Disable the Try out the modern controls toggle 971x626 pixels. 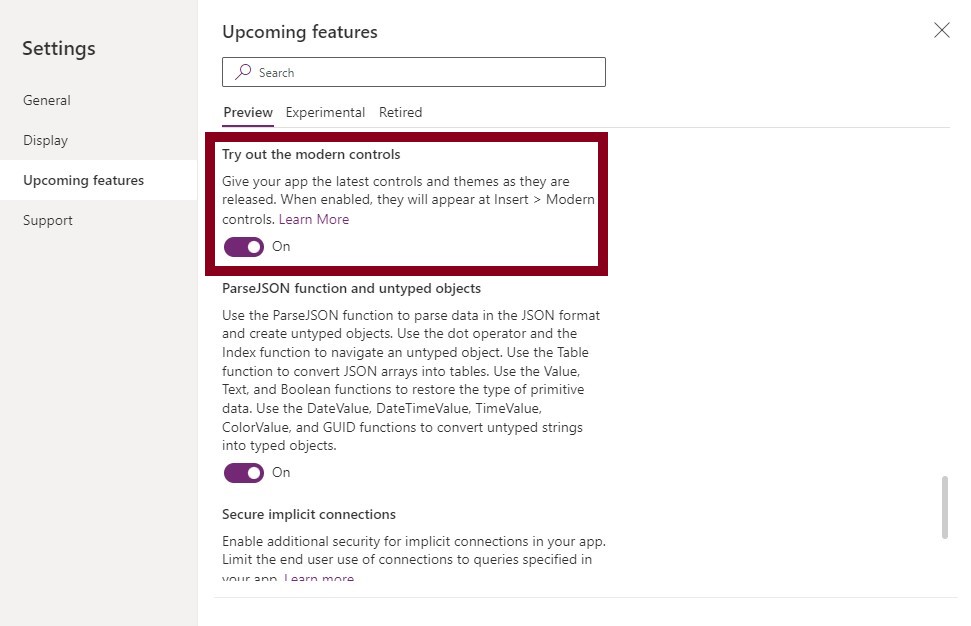click(243, 246)
